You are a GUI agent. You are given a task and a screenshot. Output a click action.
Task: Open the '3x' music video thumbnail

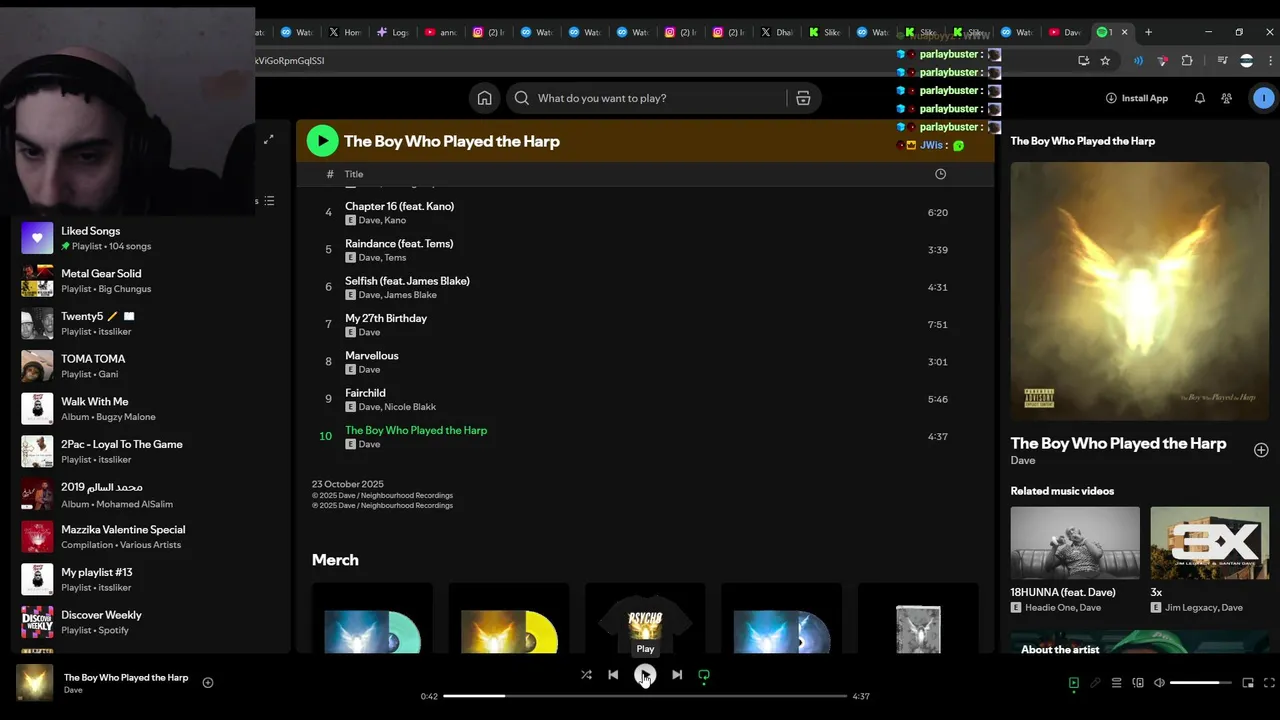click(1210, 542)
